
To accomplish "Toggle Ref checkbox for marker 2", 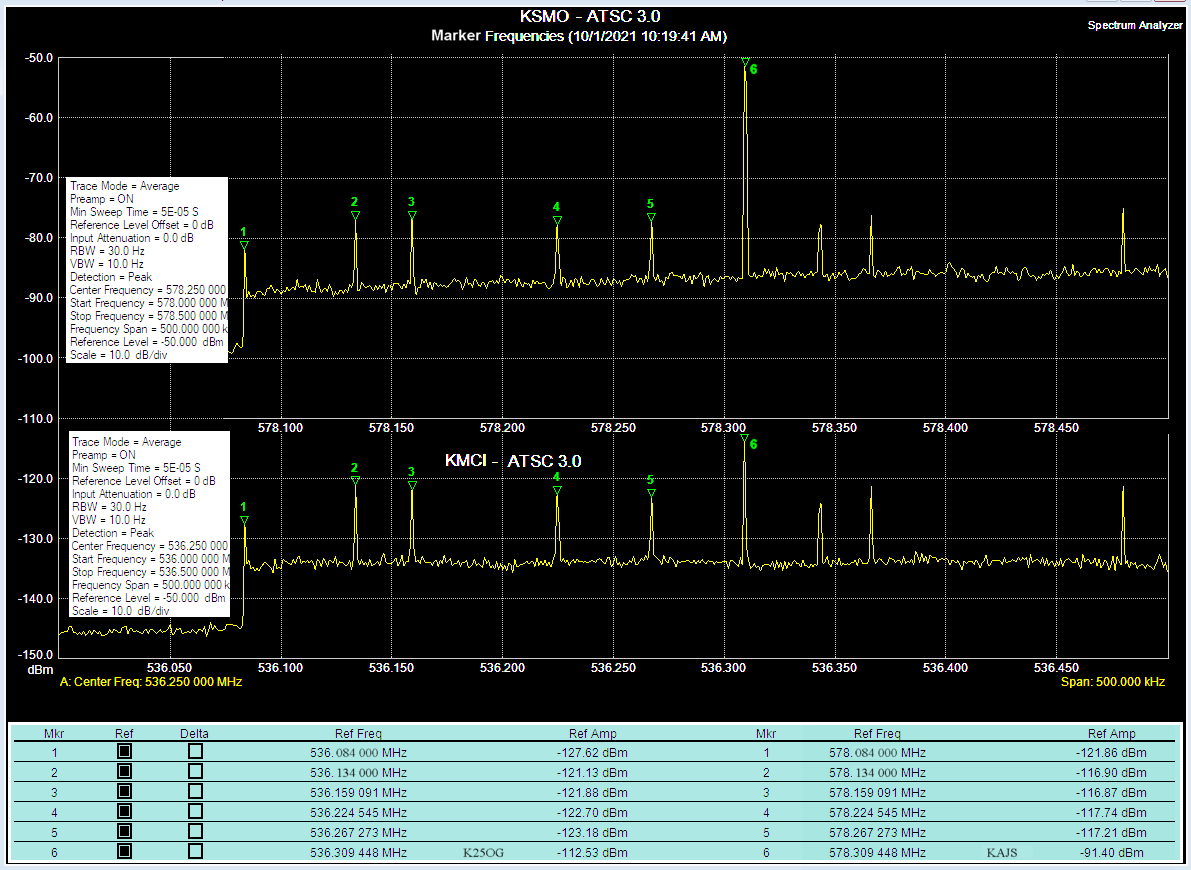I will pyautogui.click(x=125, y=771).
